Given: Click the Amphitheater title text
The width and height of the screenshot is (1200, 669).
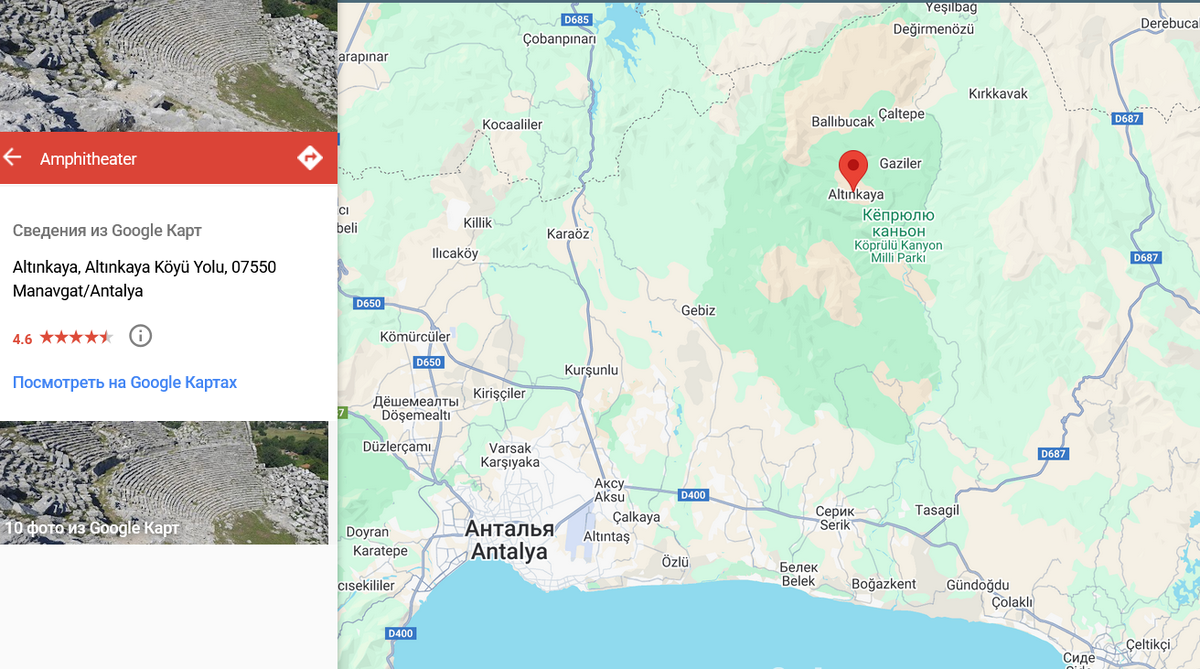Looking at the screenshot, I should (x=88, y=159).
